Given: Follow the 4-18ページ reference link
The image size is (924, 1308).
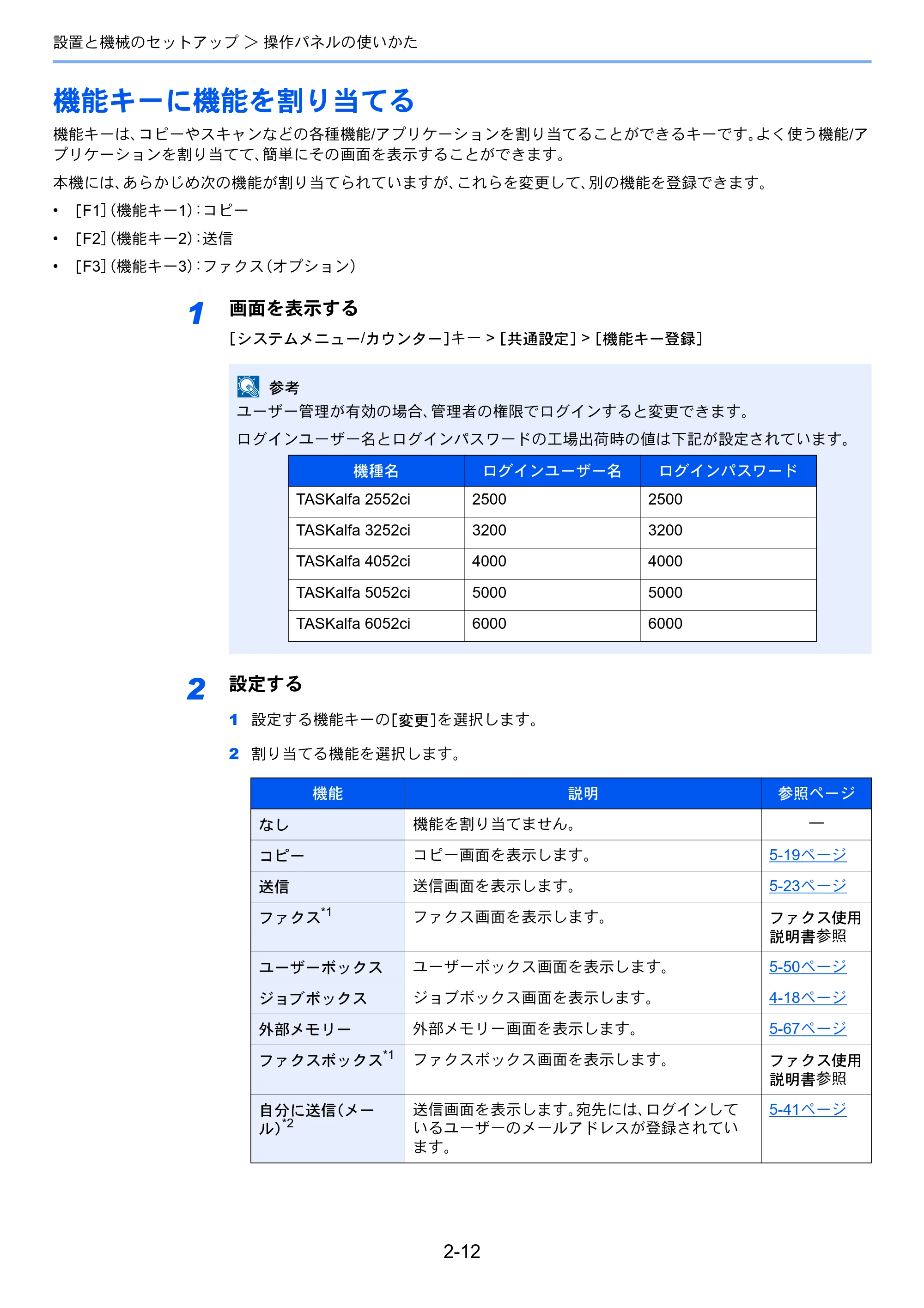Looking at the screenshot, I should 807,998.
